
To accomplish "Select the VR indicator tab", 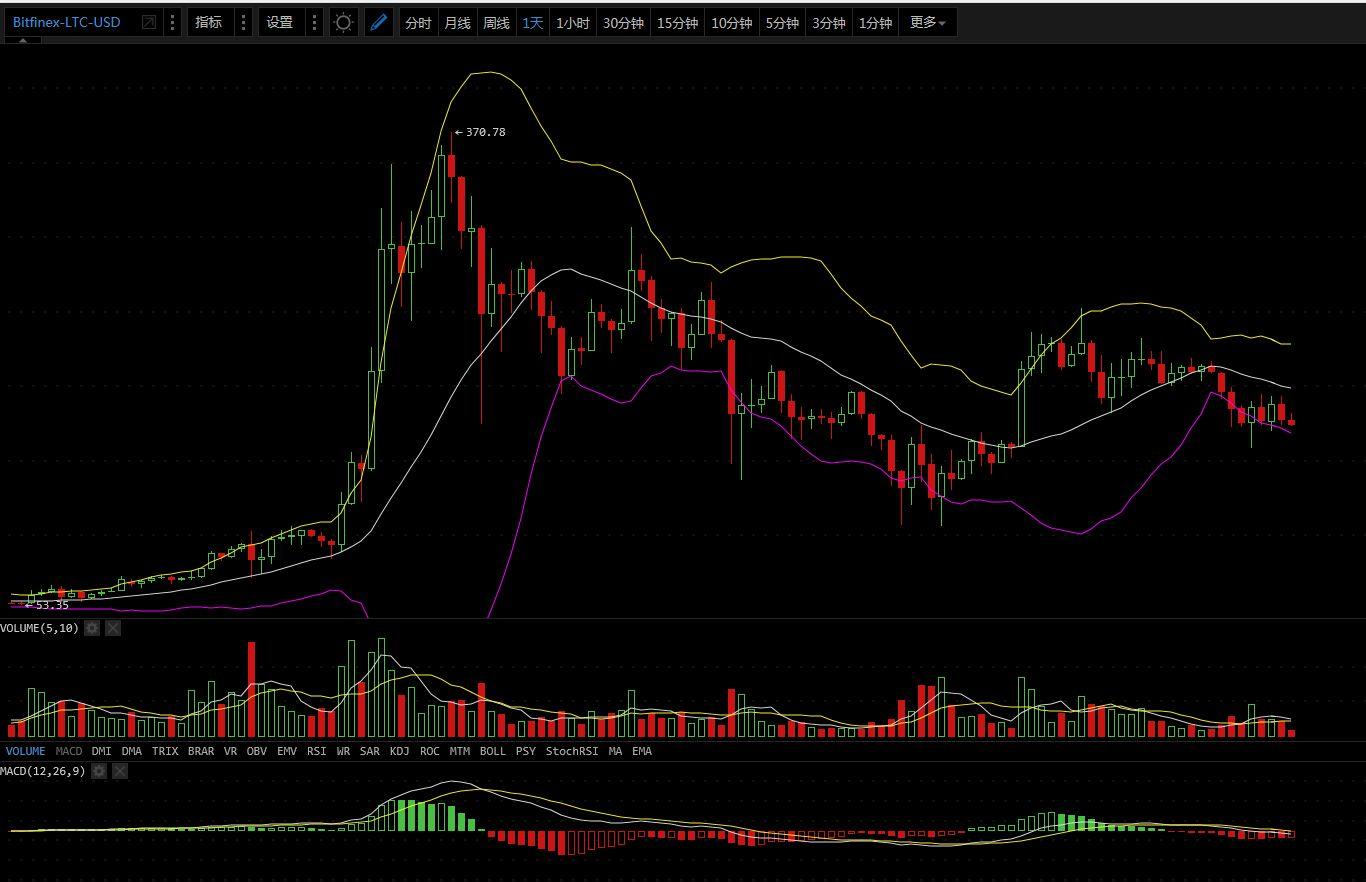I will pos(231,751).
